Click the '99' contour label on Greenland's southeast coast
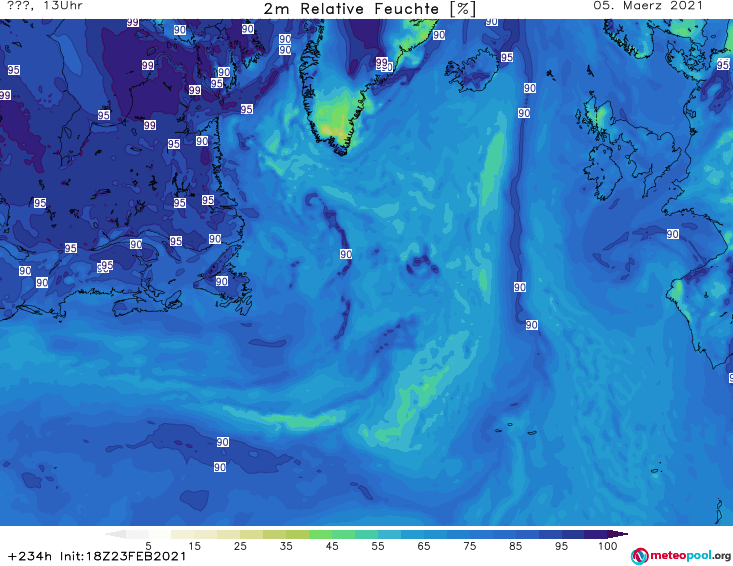This screenshot has width=733, height=566. [x=382, y=62]
